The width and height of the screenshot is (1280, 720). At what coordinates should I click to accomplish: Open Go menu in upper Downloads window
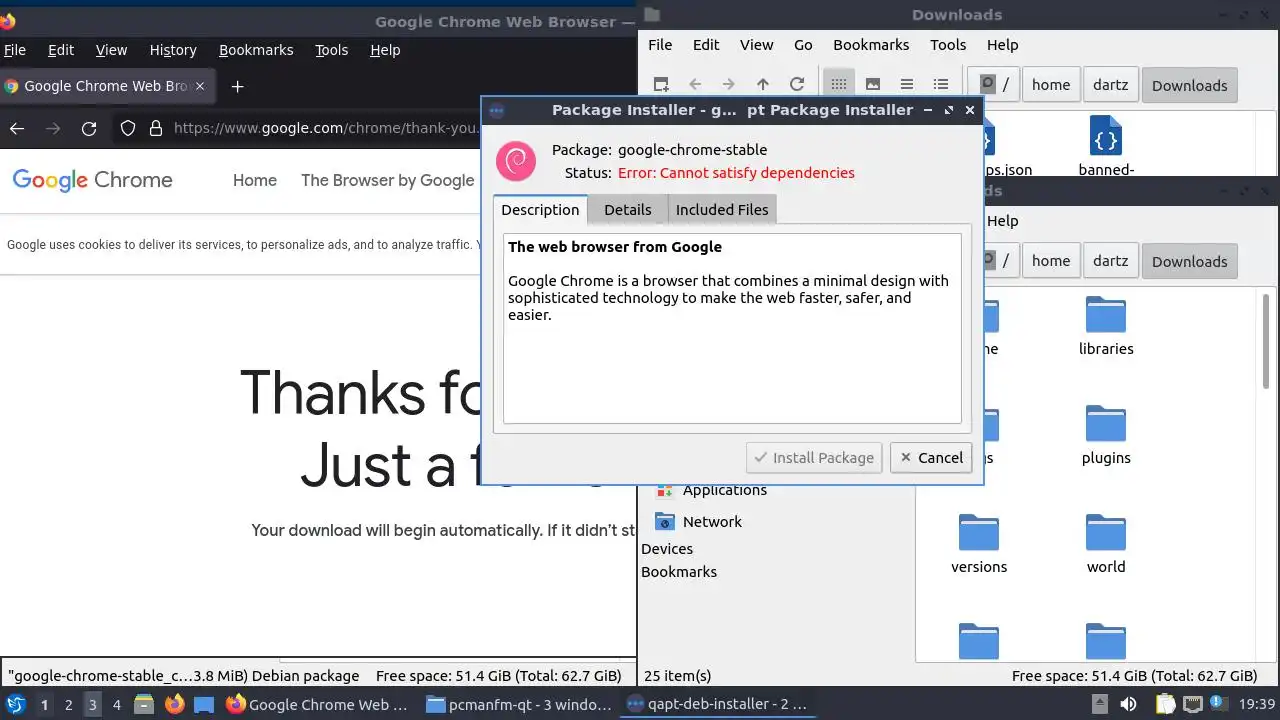pyautogui.click(x=803, y=45)
